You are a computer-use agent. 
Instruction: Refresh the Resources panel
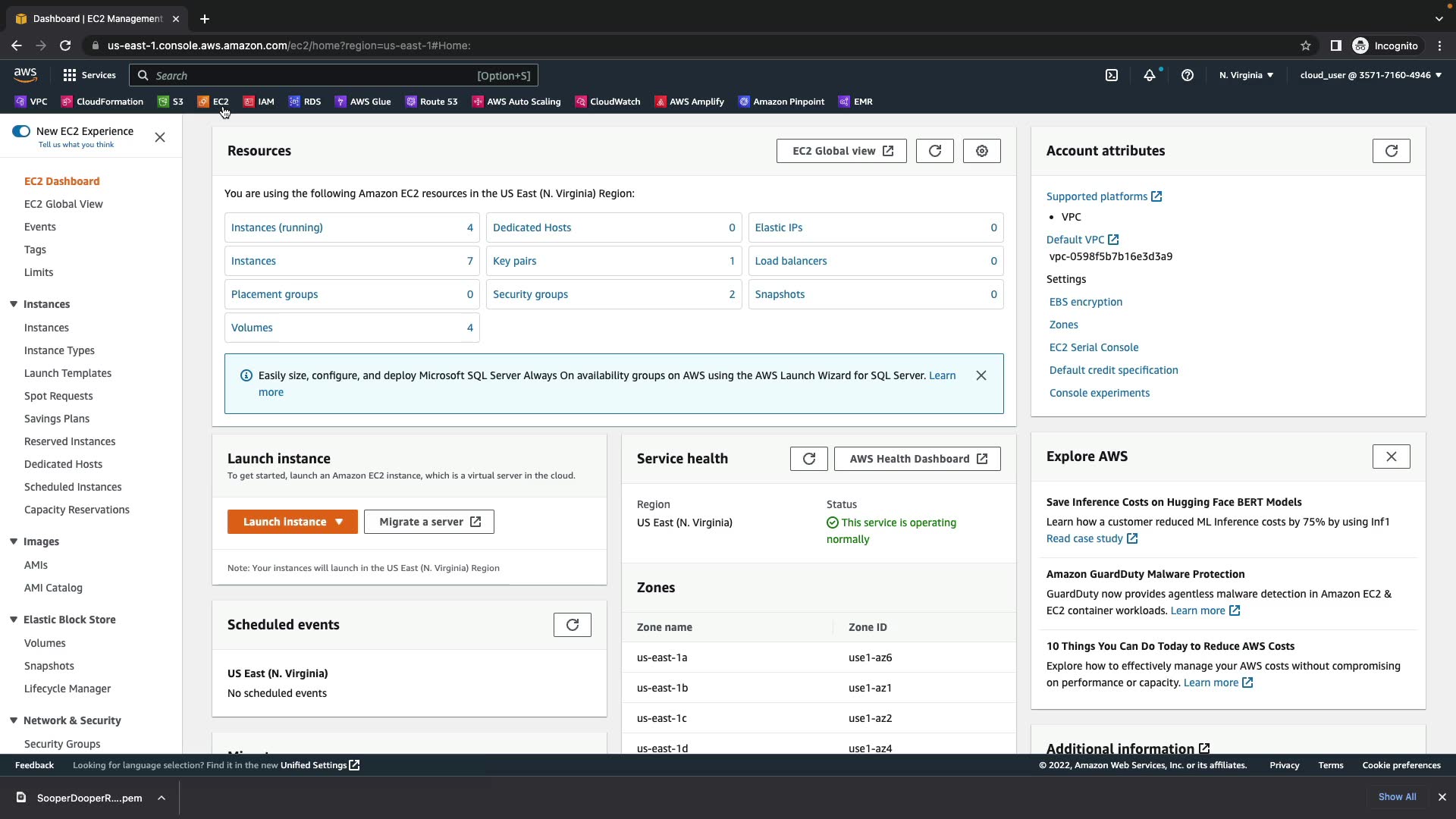934,151
